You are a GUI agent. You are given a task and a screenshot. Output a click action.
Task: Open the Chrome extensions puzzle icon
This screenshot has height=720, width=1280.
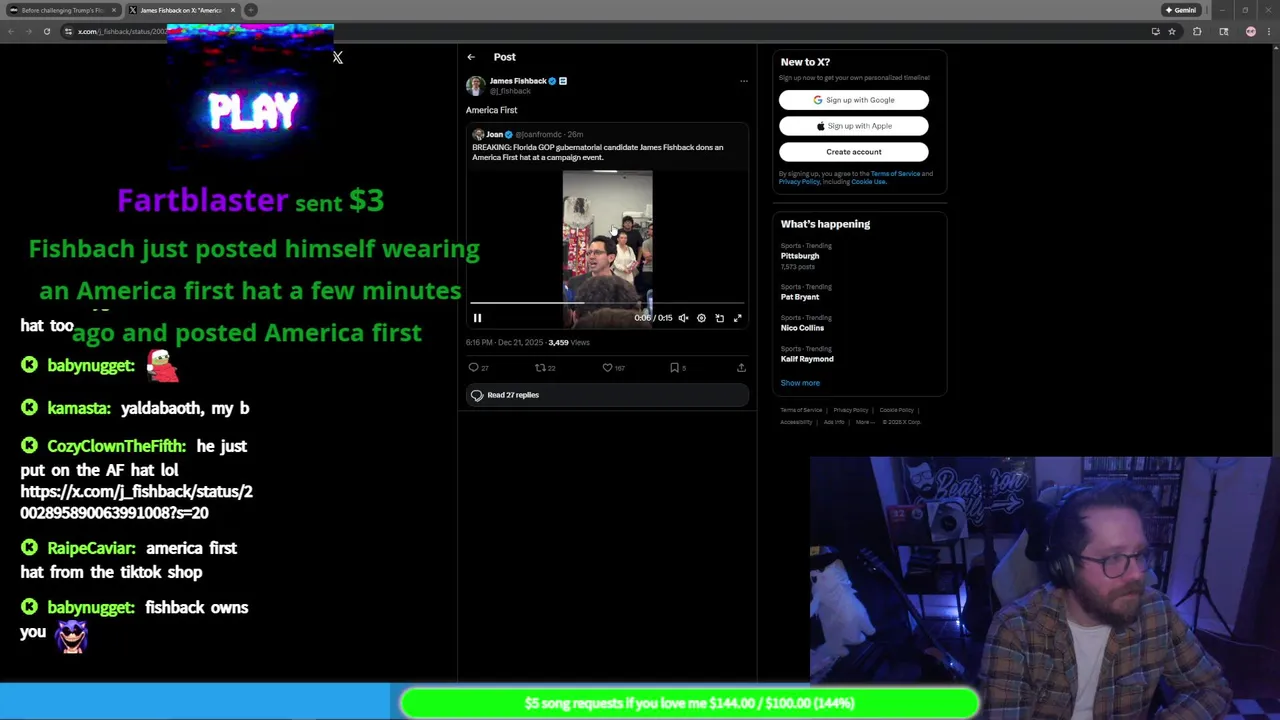(x=1197, y=31)
